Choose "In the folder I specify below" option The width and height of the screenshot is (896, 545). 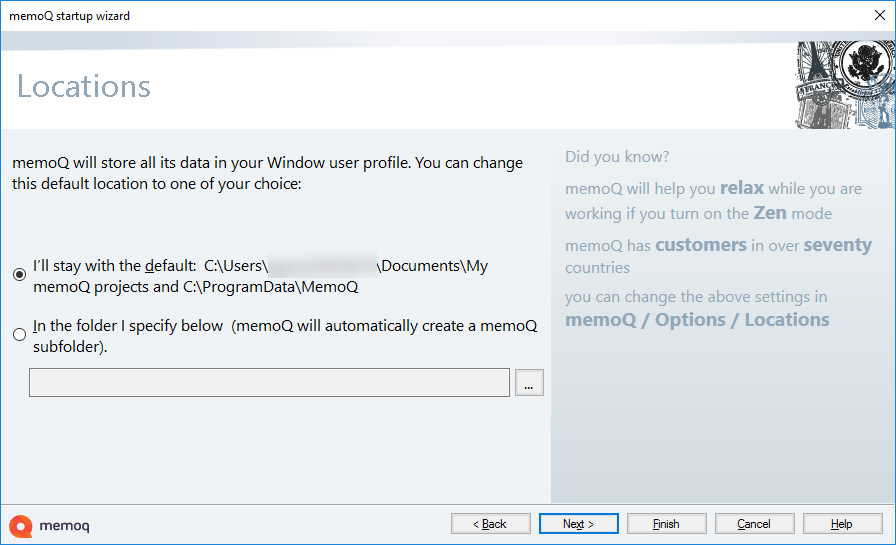(20, 335)
